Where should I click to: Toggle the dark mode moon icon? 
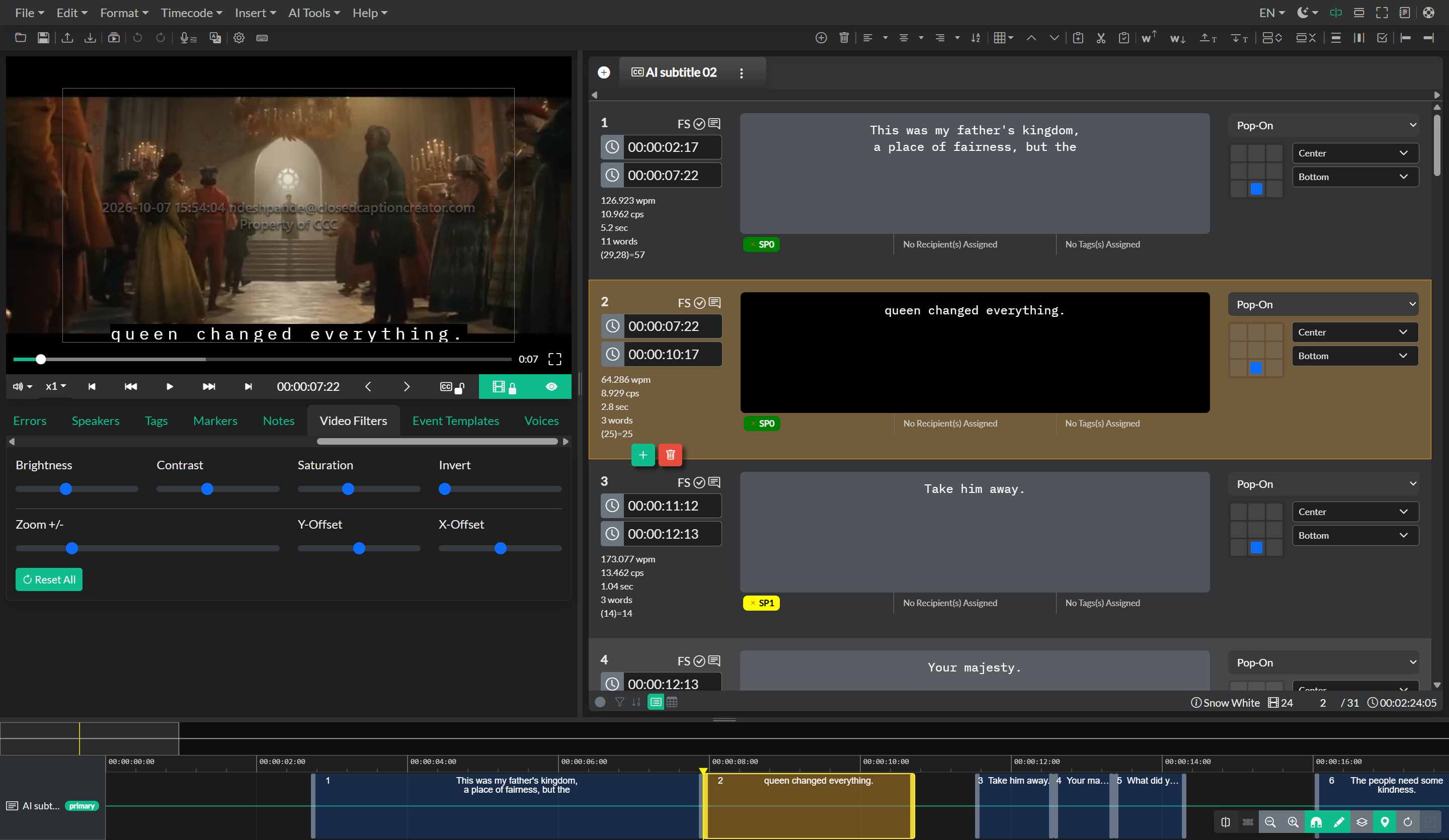[x=1308, y=13]
